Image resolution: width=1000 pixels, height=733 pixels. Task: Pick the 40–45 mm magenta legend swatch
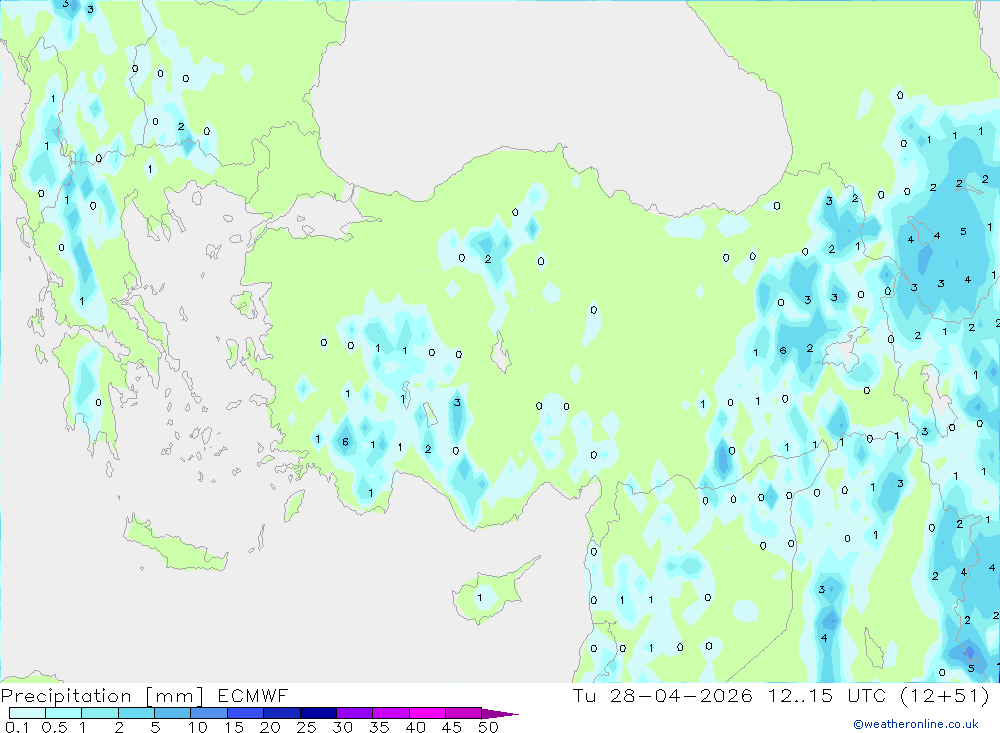click(427, 713)
